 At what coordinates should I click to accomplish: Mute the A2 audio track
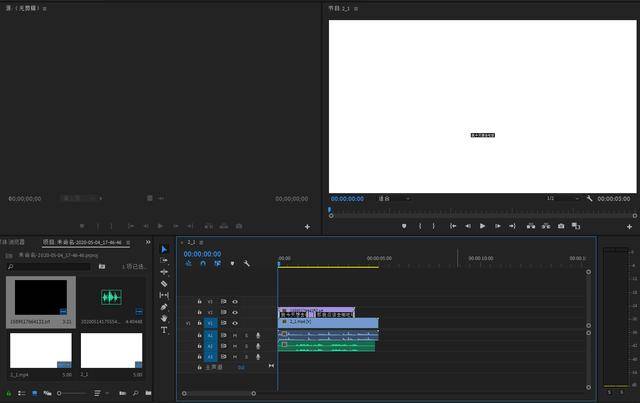tap(235, 346)
